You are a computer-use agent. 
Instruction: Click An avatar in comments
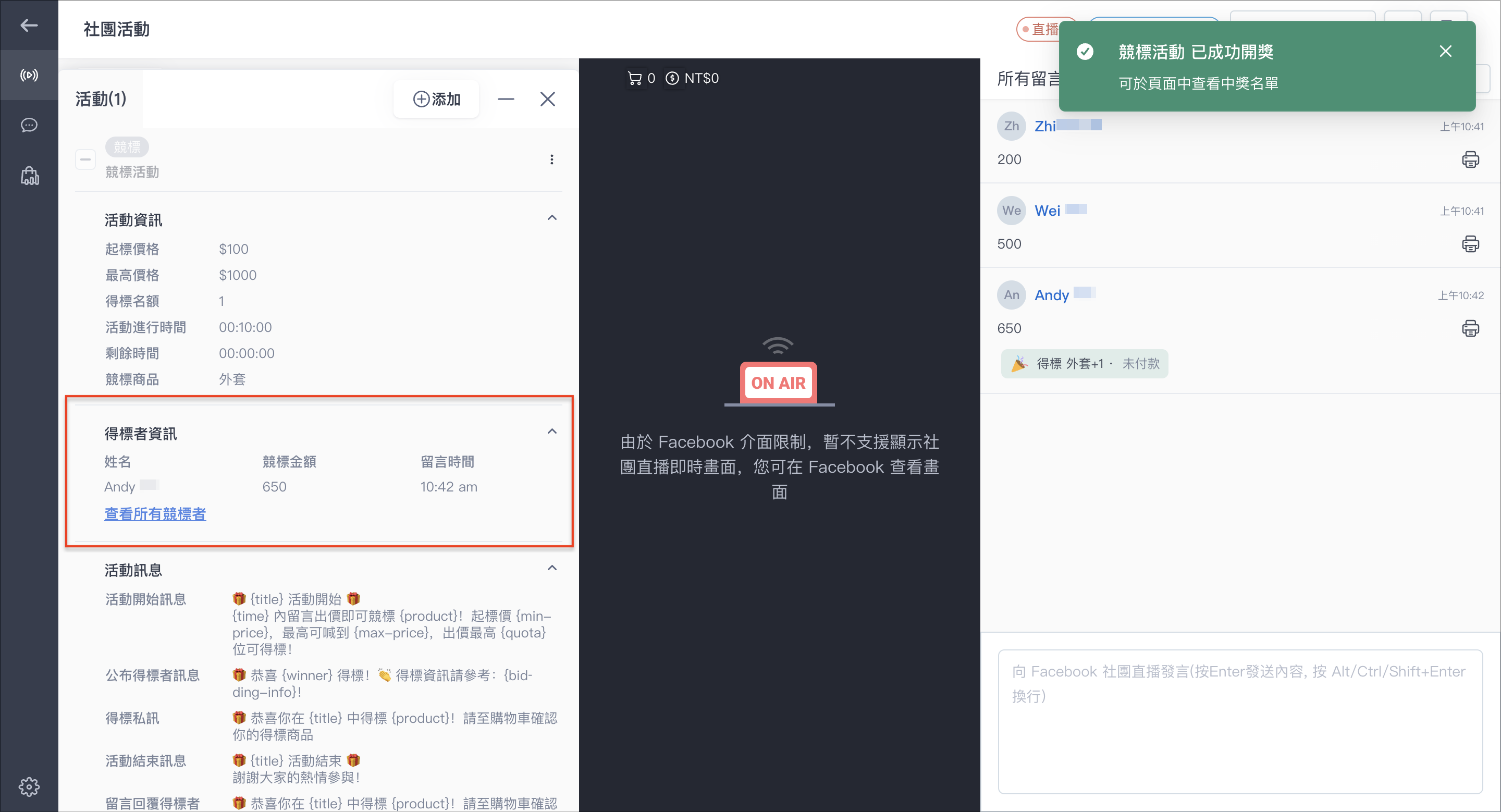coord(1012,295)
